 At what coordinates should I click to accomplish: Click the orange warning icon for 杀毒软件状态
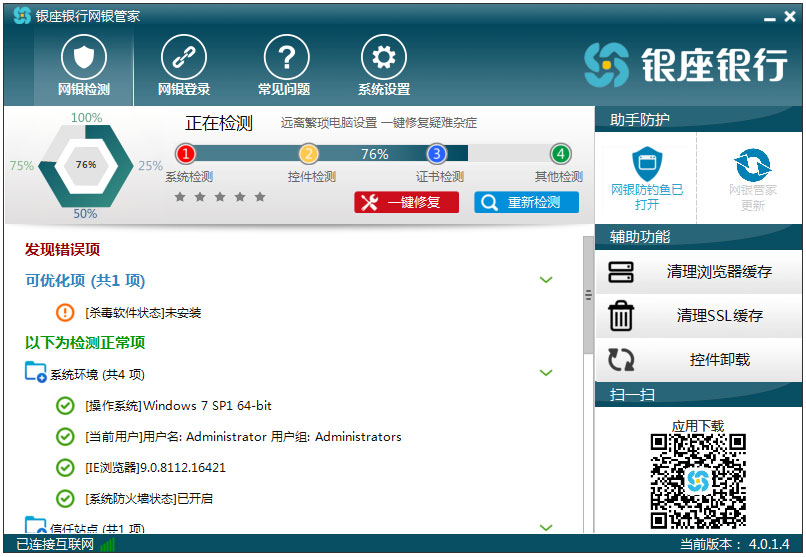pos(65,312)
